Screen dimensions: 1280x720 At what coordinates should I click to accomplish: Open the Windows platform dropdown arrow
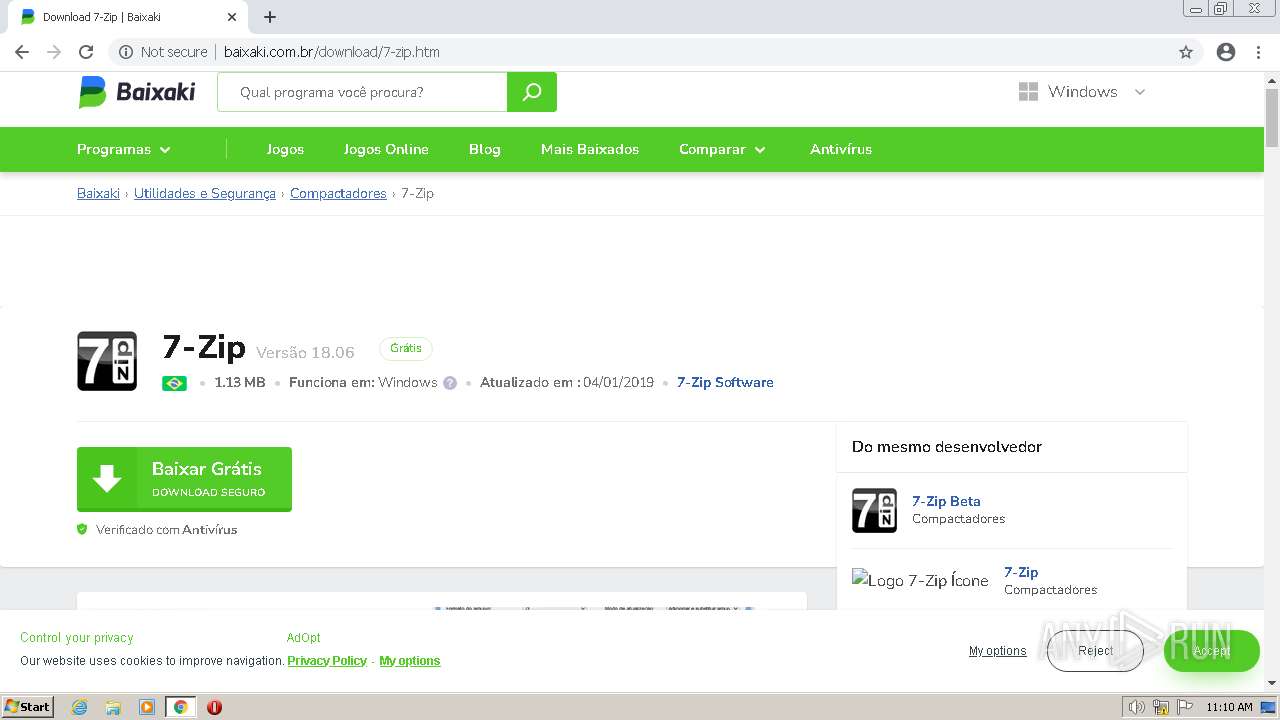coord(1139,92)
